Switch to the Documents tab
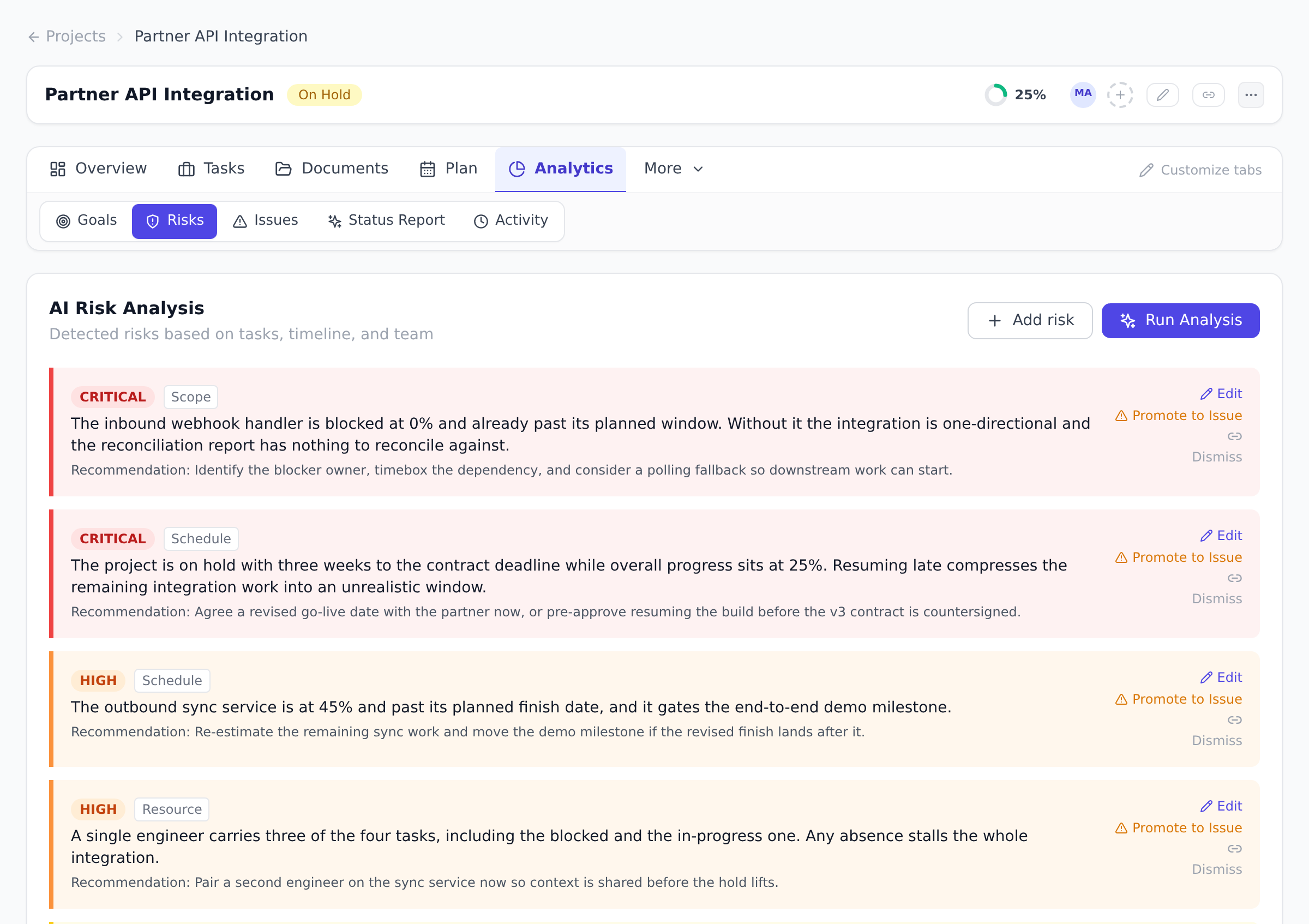 coord(332,169)
